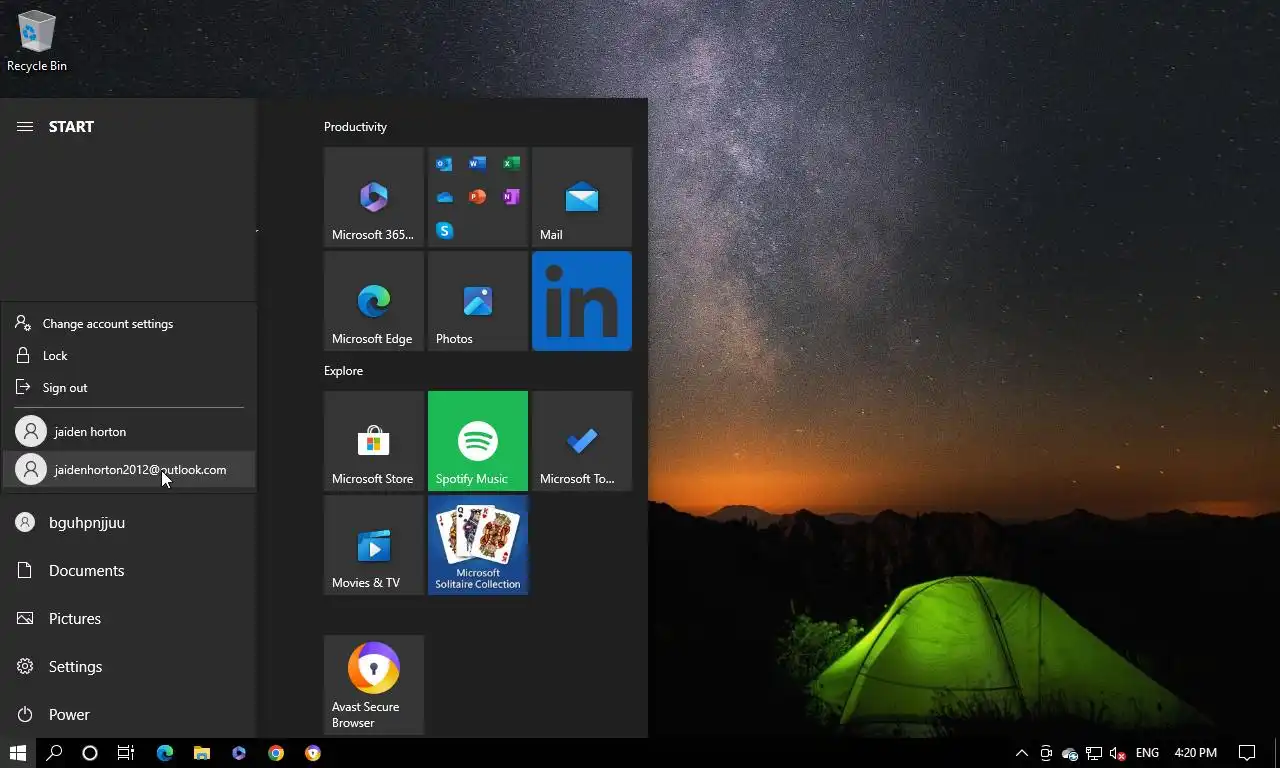This screenshot has width=1280, height=768.
Task: Open File Explorer from the taskbar
Action: [202, 753]
